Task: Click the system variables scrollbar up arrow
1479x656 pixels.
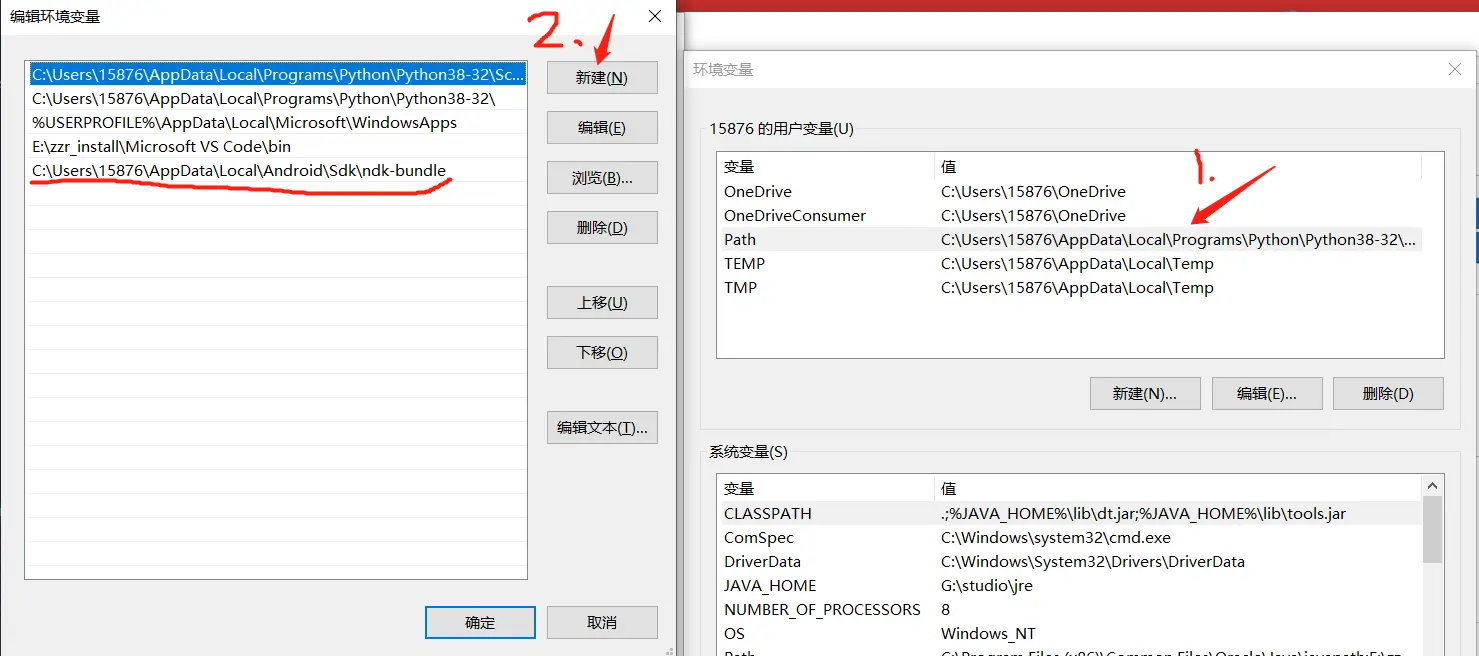Action: (x=1432, y=485)
